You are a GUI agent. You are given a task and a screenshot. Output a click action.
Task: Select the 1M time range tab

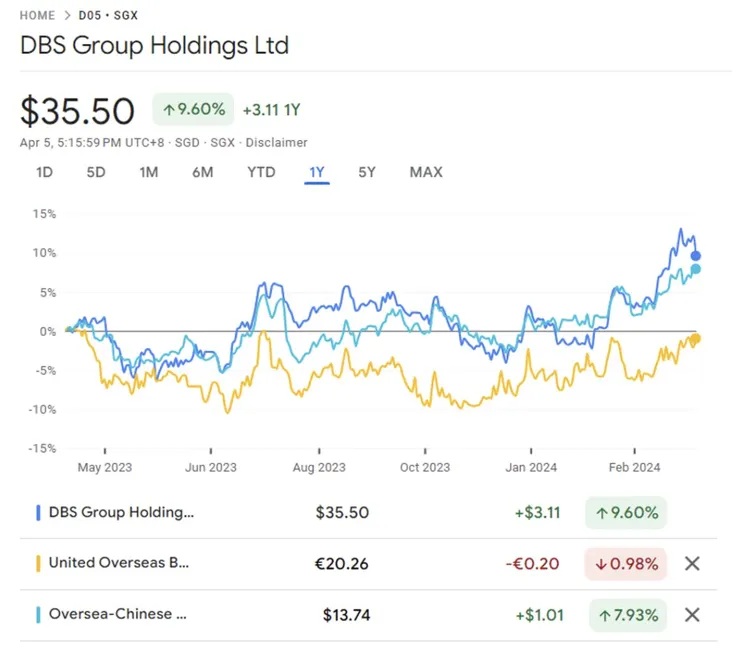click(x=149, y=172)
